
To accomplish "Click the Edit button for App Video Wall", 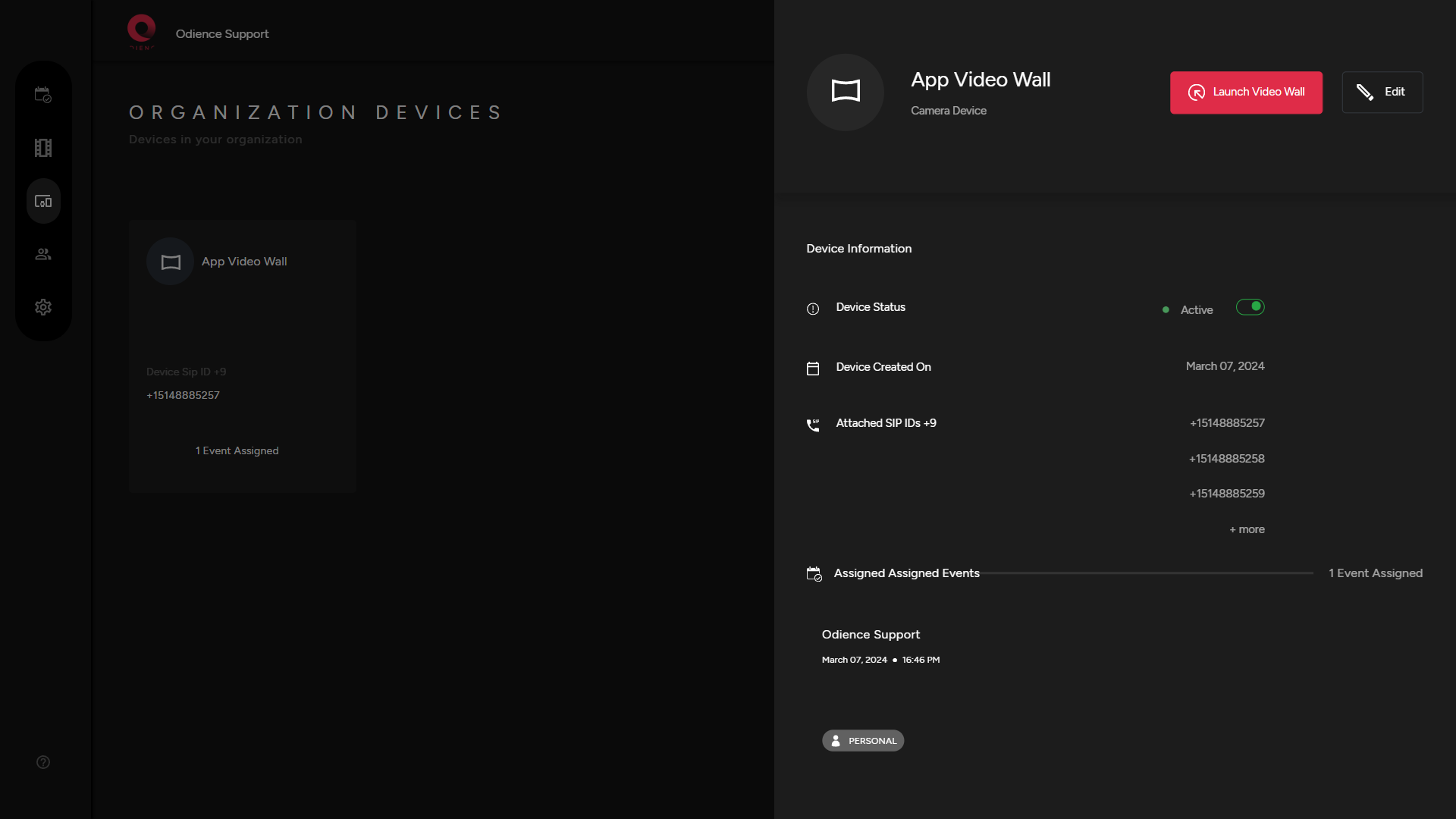I will tap(1382, 92).
